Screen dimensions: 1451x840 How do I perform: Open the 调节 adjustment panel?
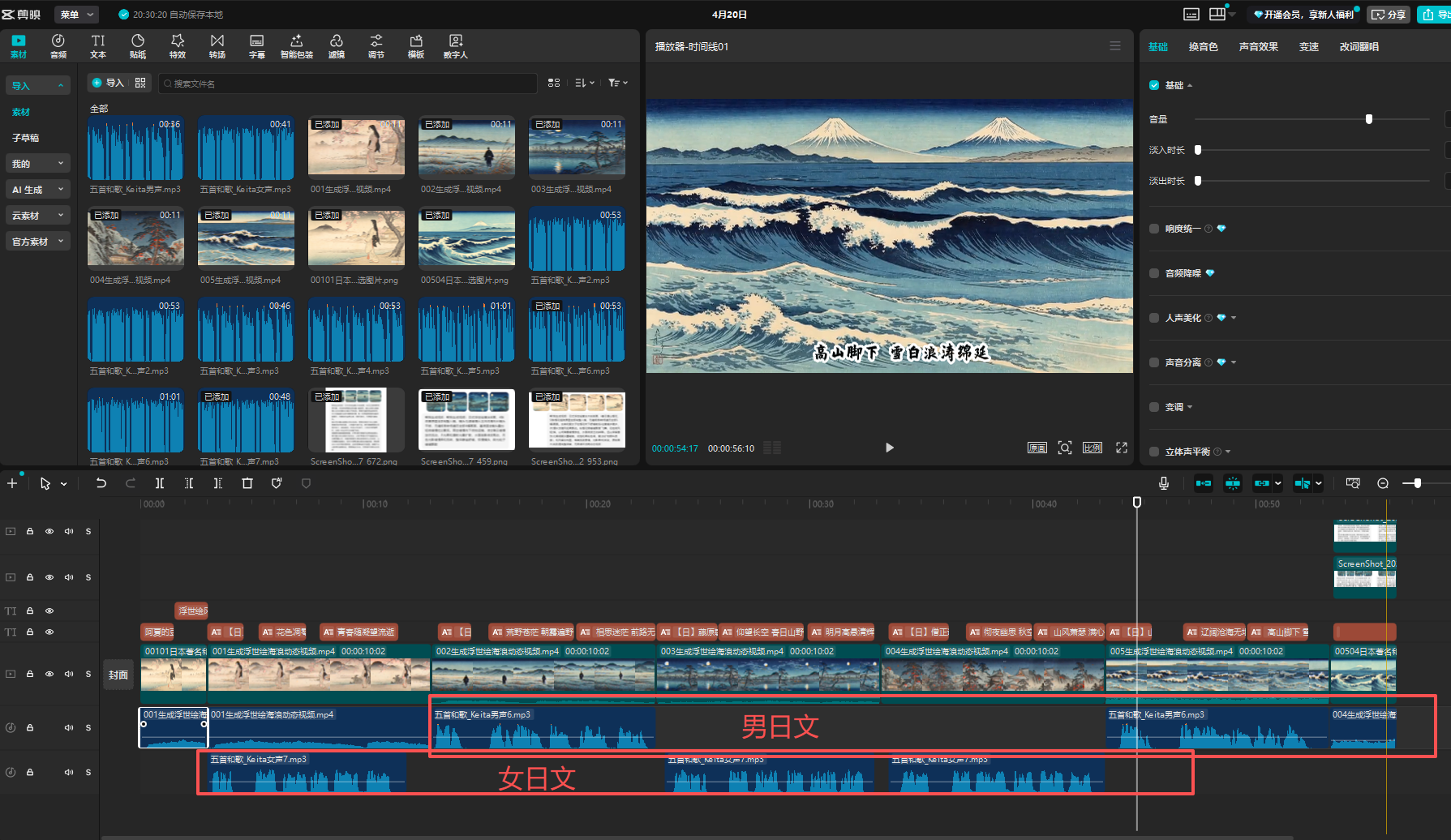[376, 45]
